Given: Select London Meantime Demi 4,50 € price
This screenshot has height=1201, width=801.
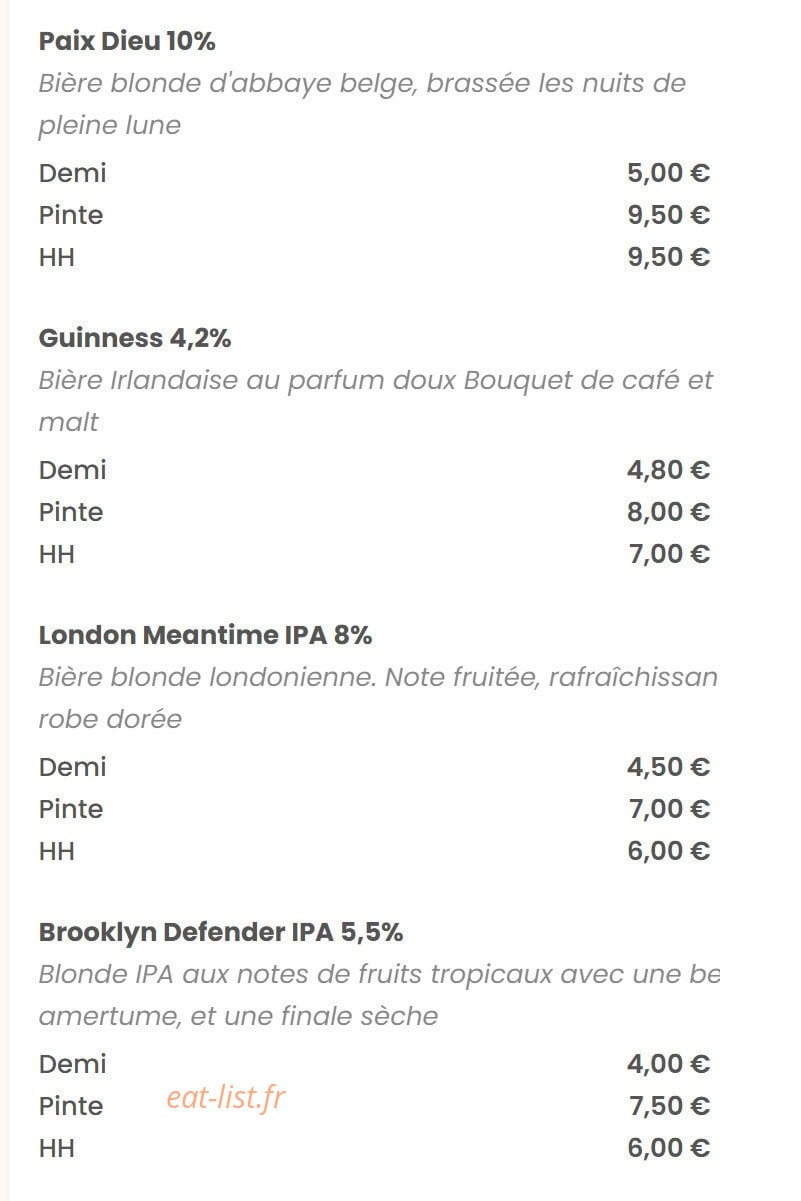Looking at the screenshot, I should (x=668, y=767).
